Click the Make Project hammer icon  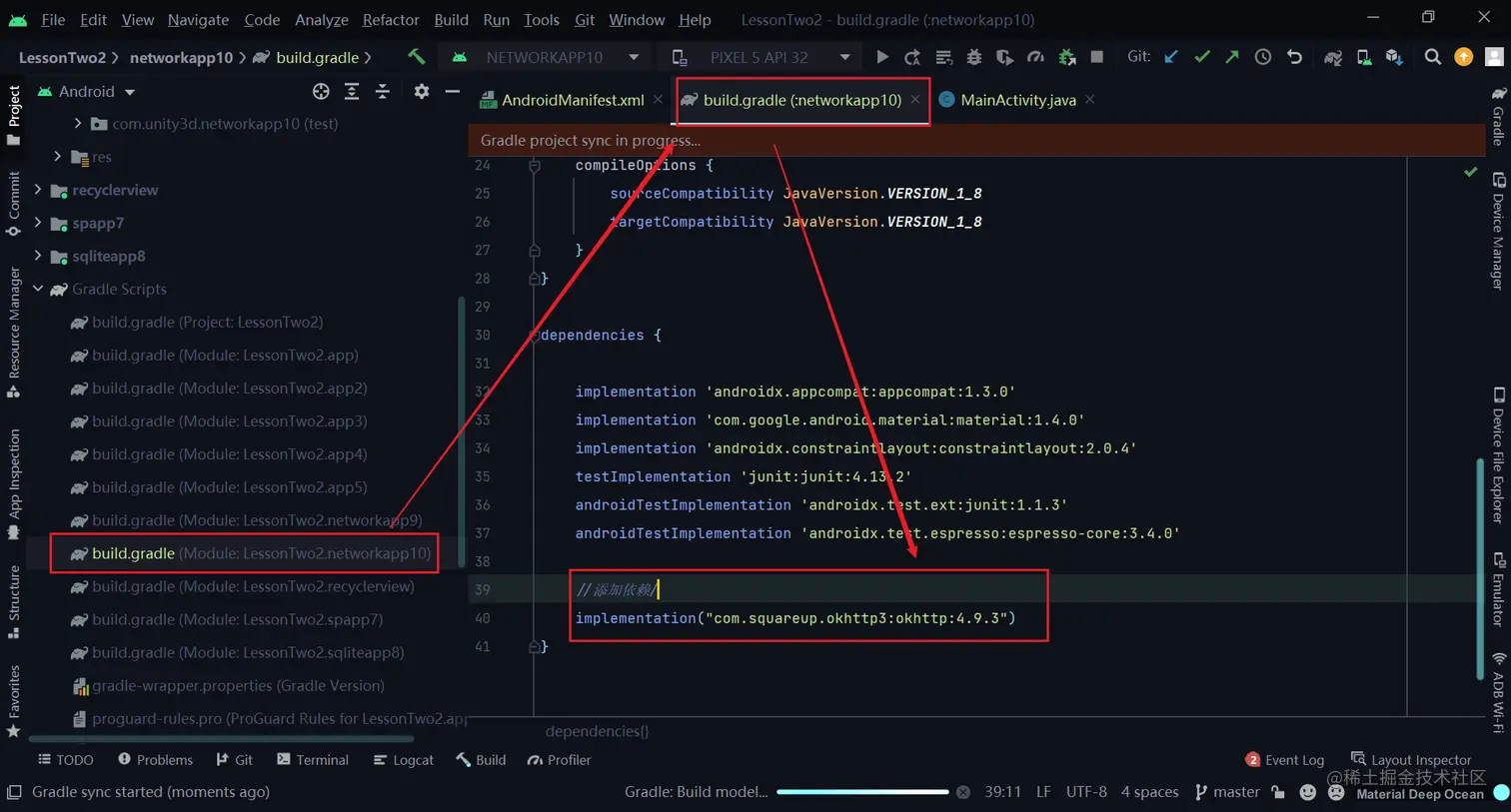point(417,57)
